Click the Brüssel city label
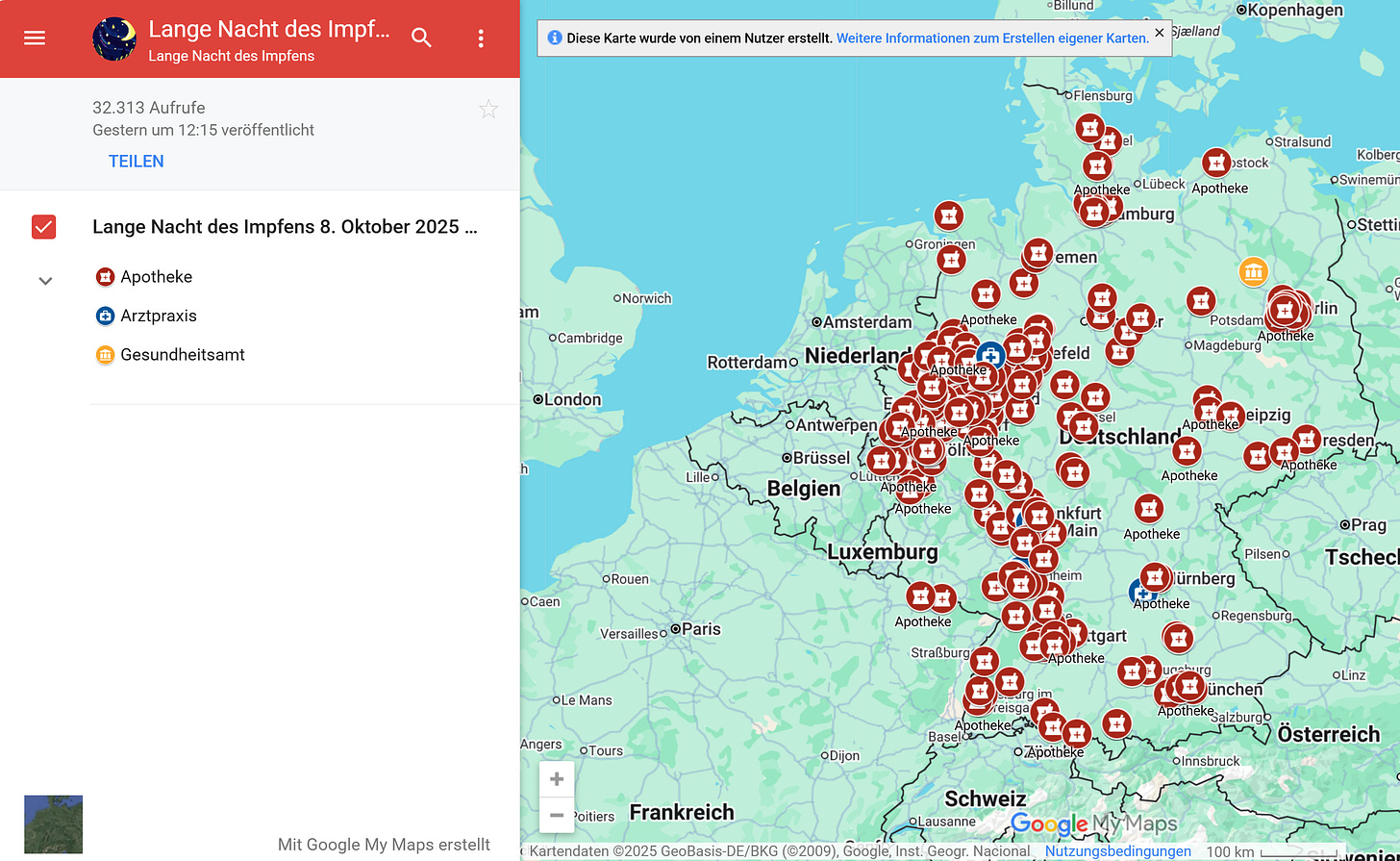Screen dimensions: 1400x861 click(822, 458)
